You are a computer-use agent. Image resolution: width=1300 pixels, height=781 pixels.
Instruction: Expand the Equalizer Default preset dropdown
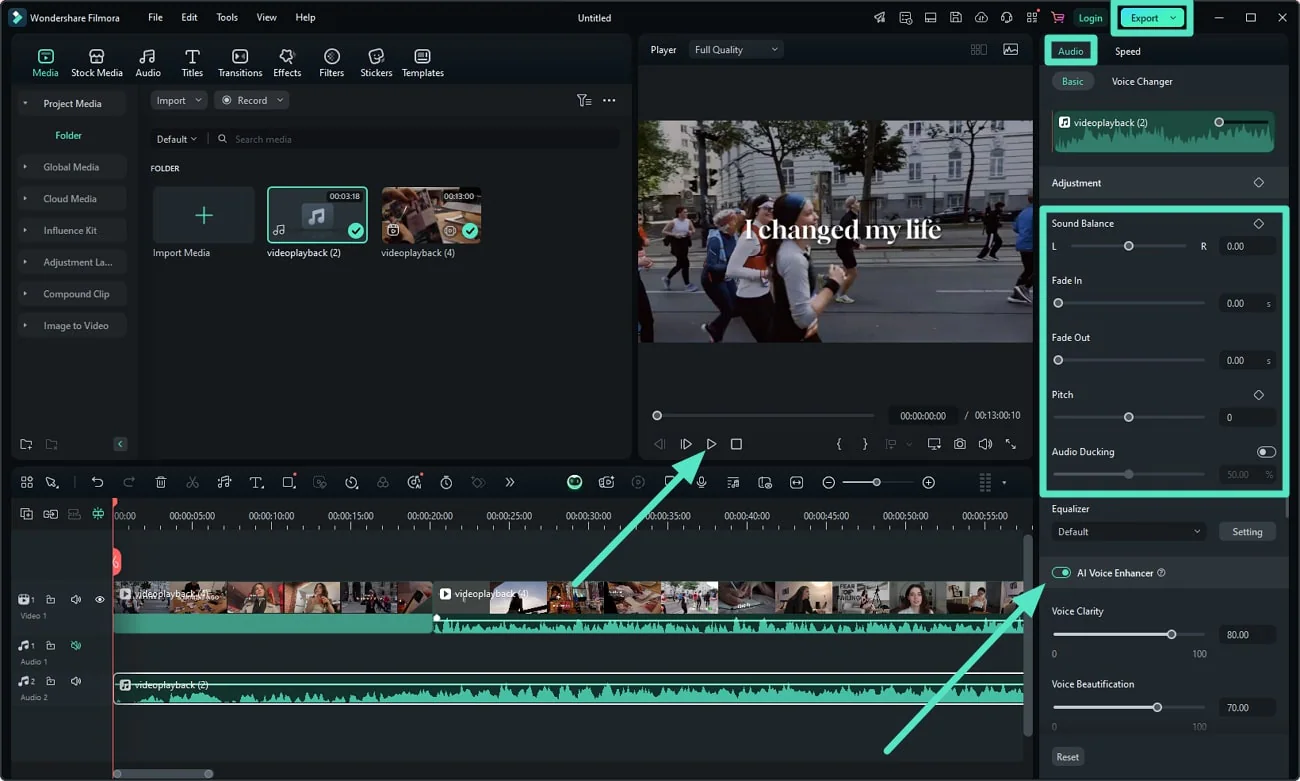[1129, 532]
